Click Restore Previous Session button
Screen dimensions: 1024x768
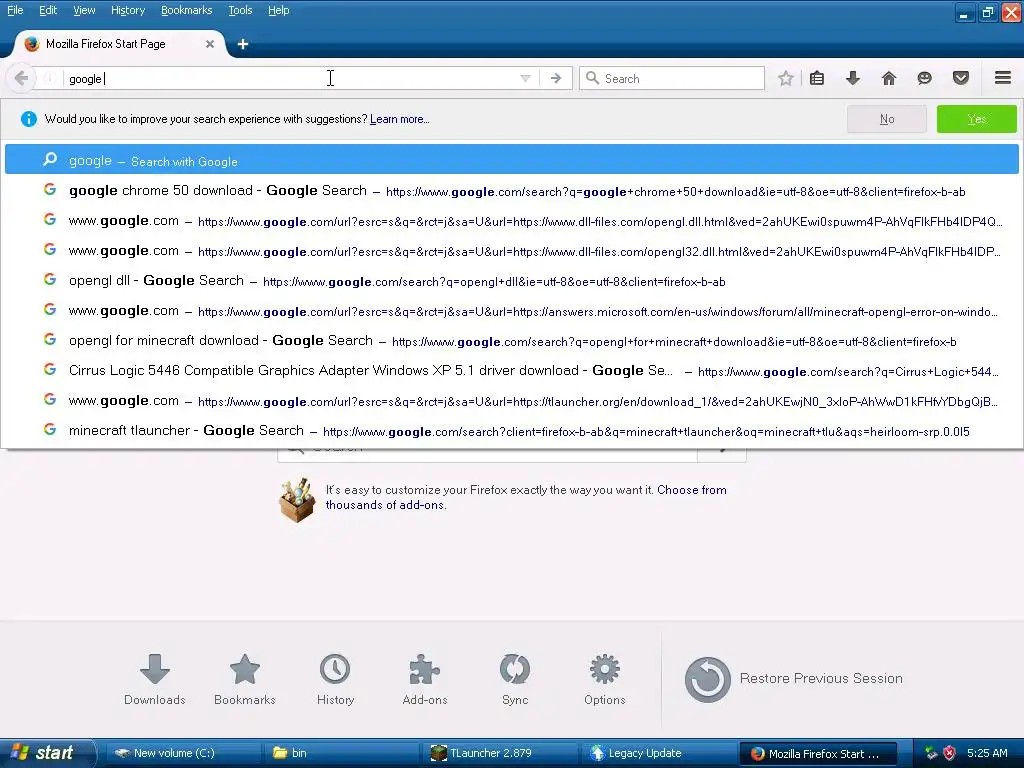(793, 679)
